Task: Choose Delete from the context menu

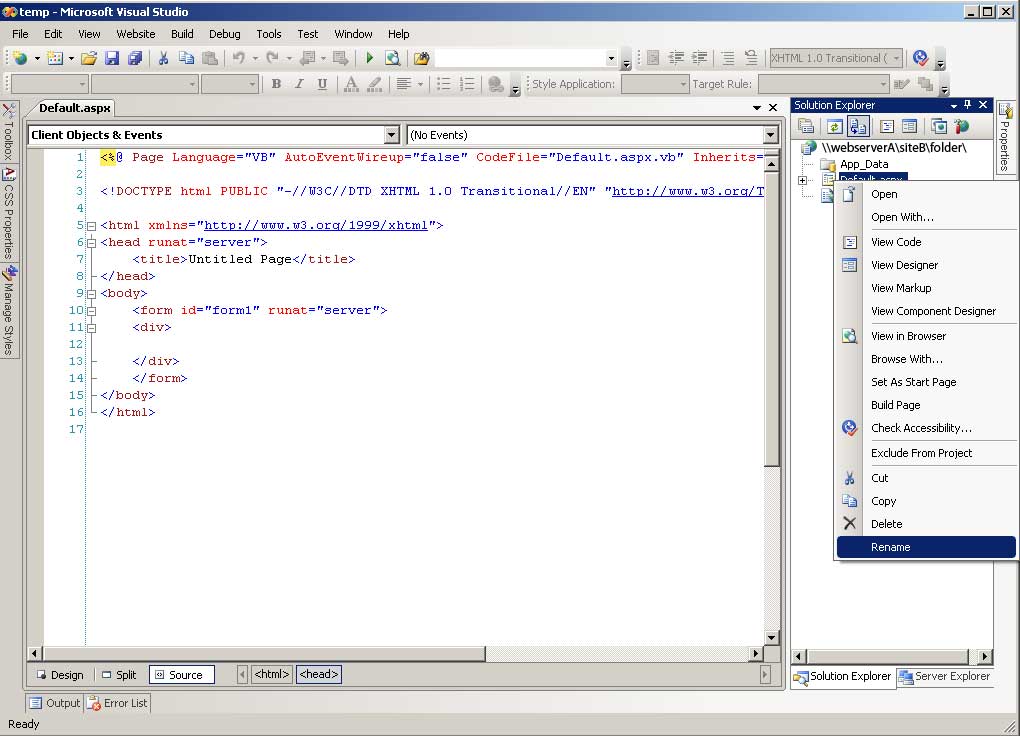Action: tap(926, 524)
